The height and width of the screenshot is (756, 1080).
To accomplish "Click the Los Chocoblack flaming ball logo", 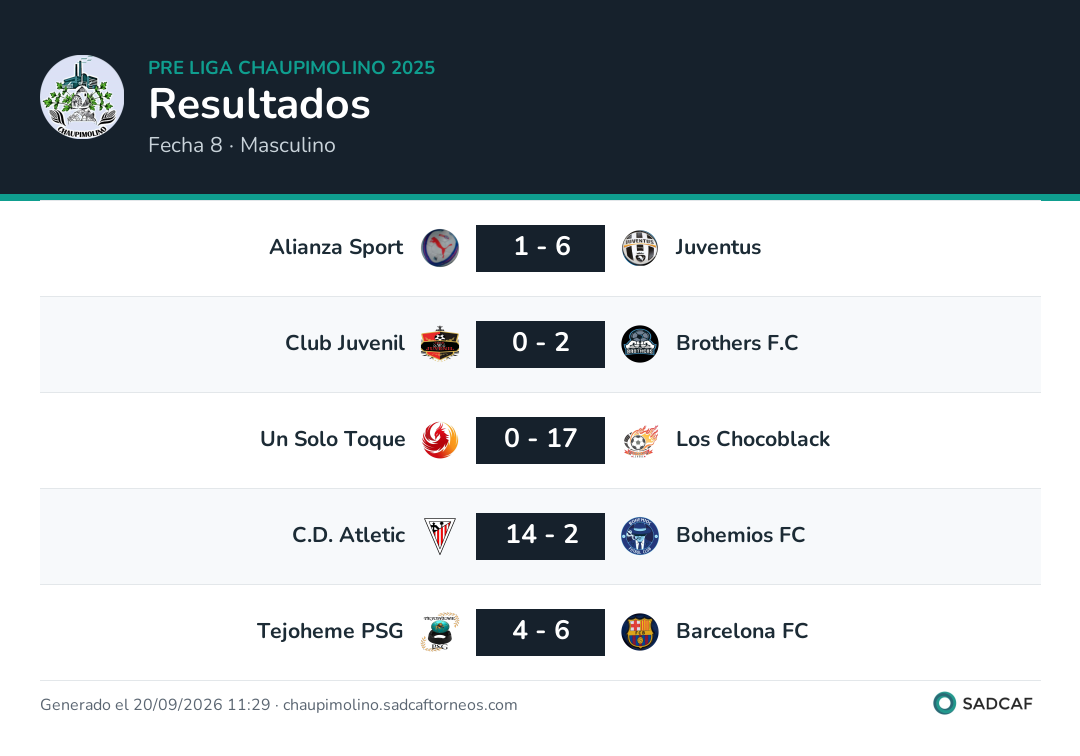I will (640, 440).
